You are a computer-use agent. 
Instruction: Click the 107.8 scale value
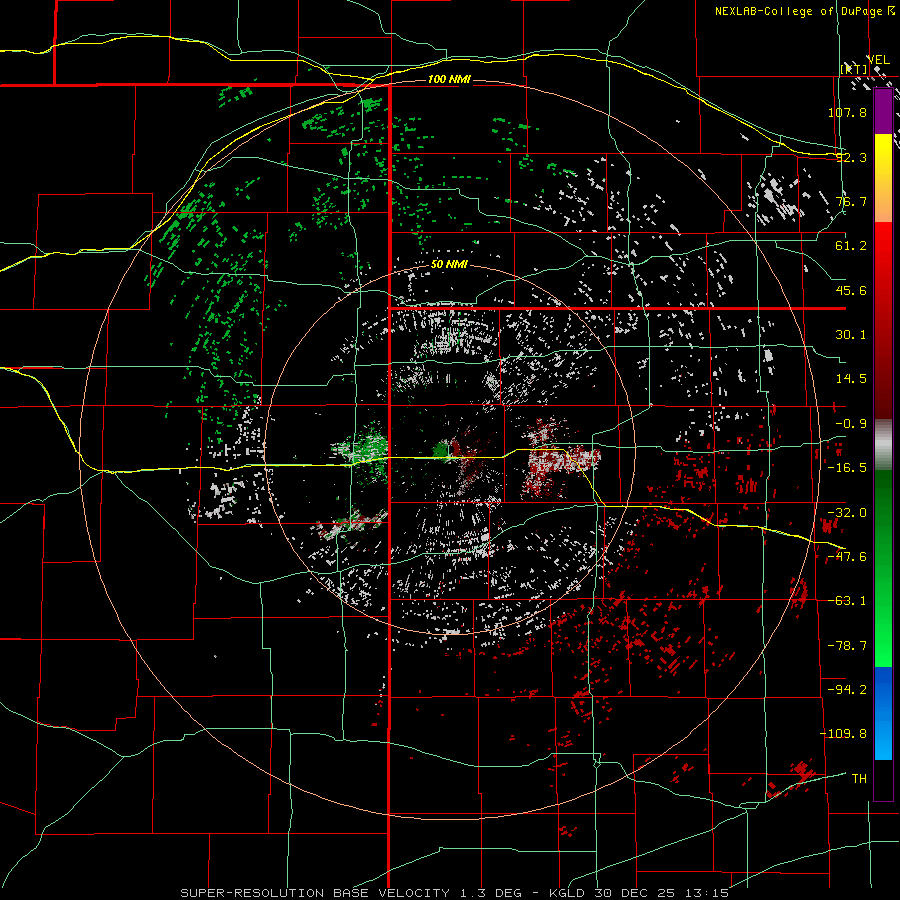coord(847,112)
